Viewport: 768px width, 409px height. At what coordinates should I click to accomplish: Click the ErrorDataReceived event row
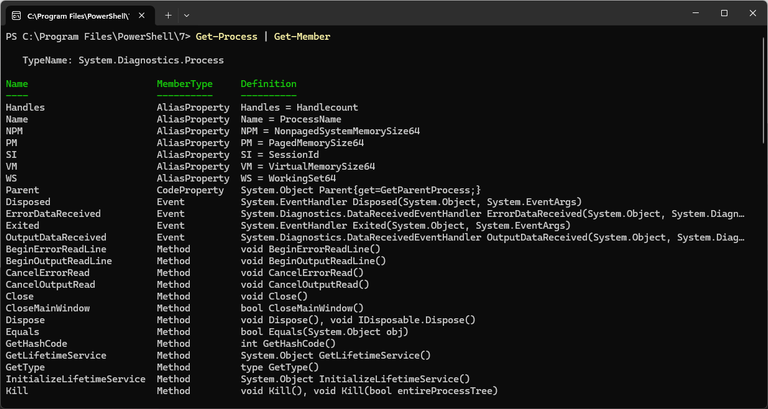(x=375, y=214)
